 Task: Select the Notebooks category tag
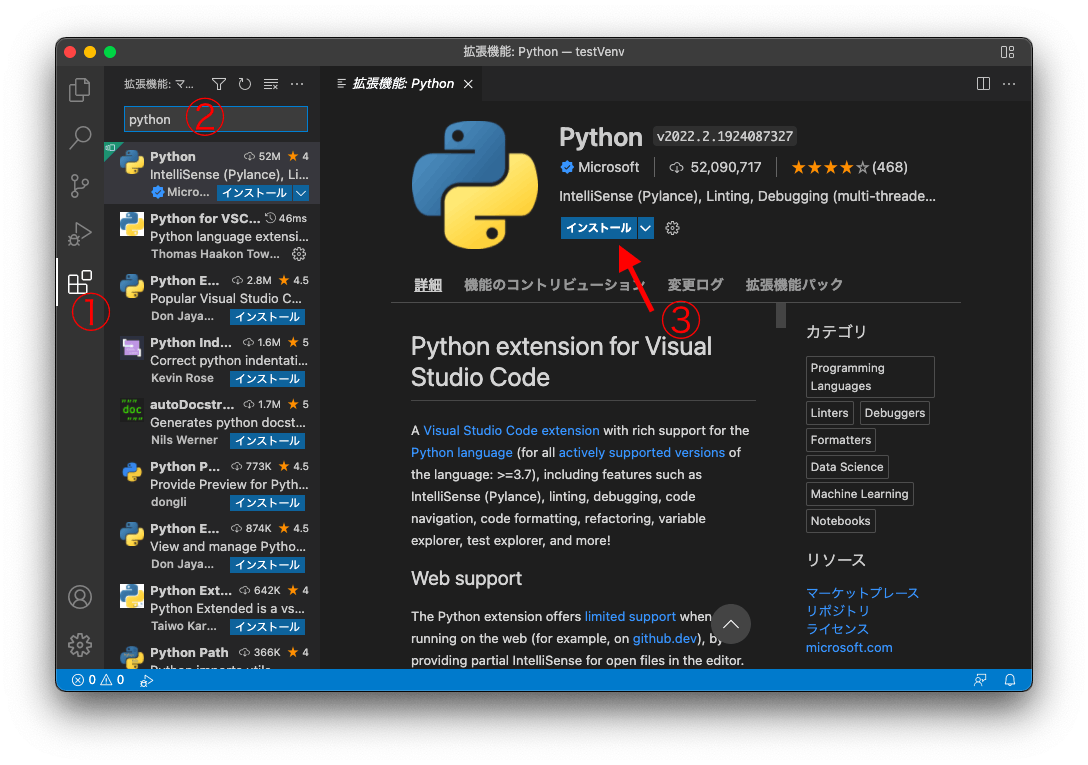(x=841, y=521)
